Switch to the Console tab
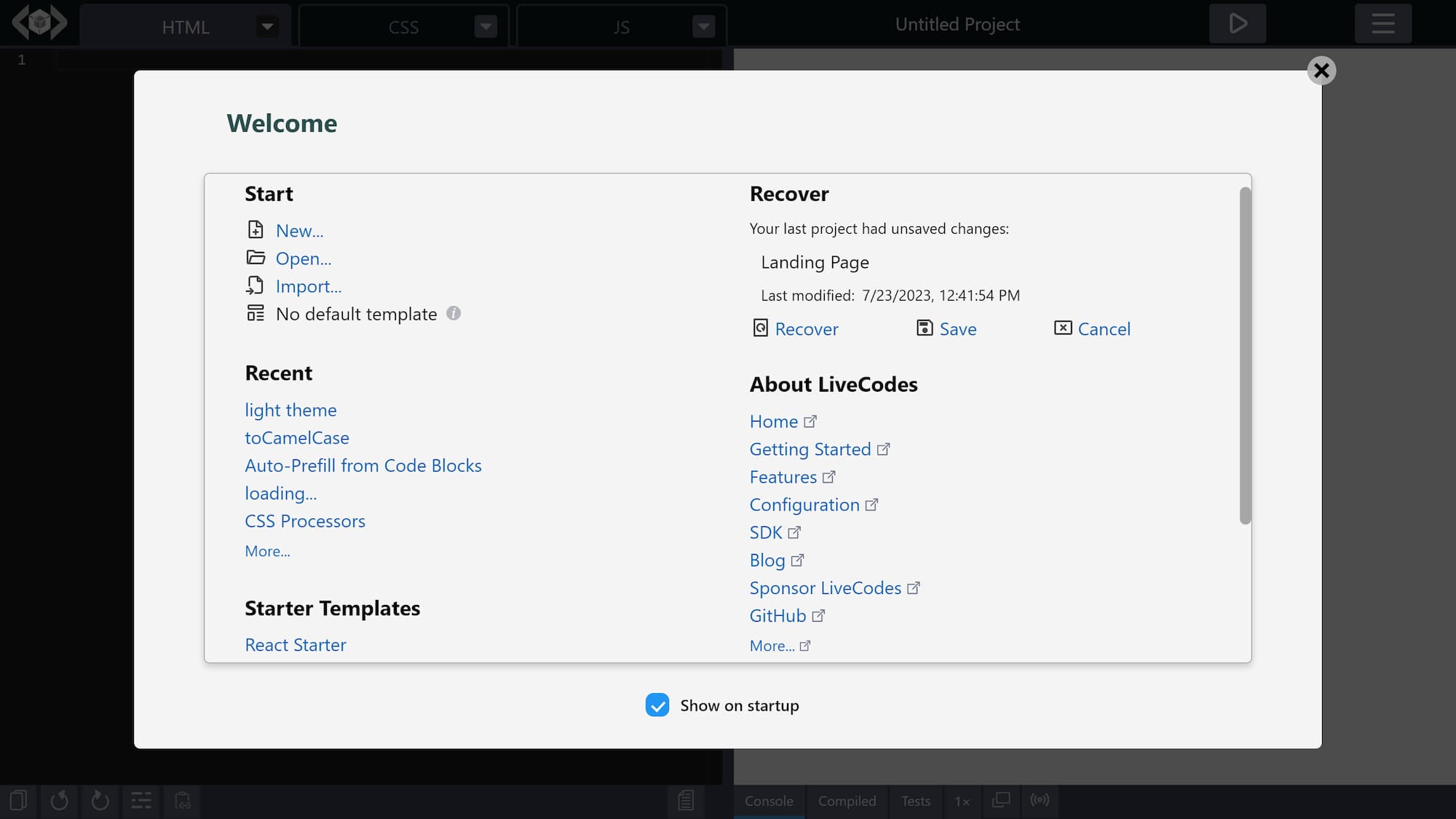 pyautogui.click(x=770, y=800)
